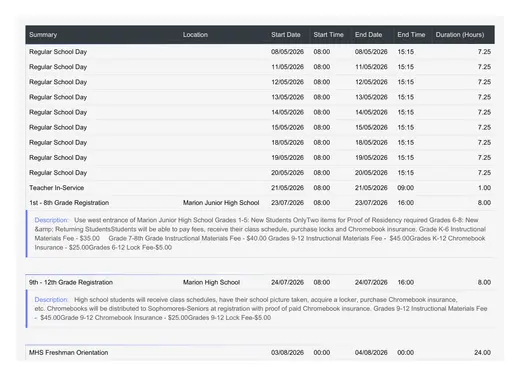The image size is (520, 368).
Task: Select the End Date column header
Action: [368, 35]
